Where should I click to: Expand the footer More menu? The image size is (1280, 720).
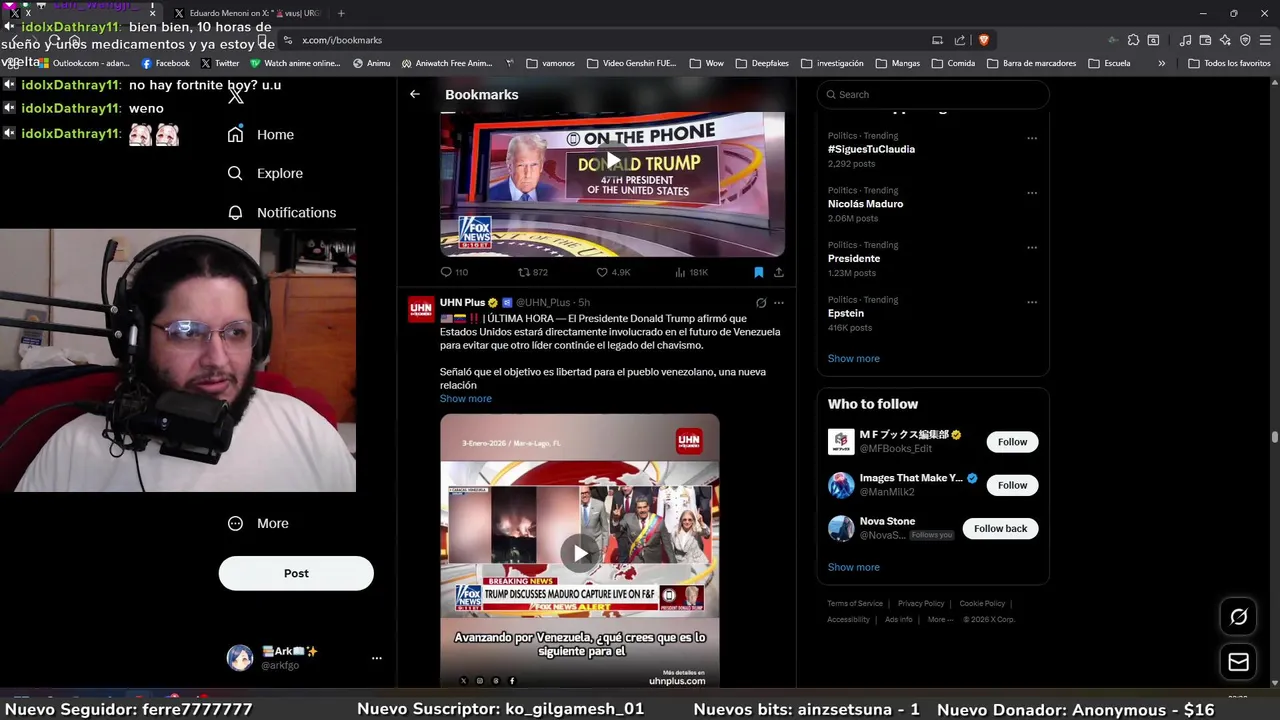coord(940,620)
